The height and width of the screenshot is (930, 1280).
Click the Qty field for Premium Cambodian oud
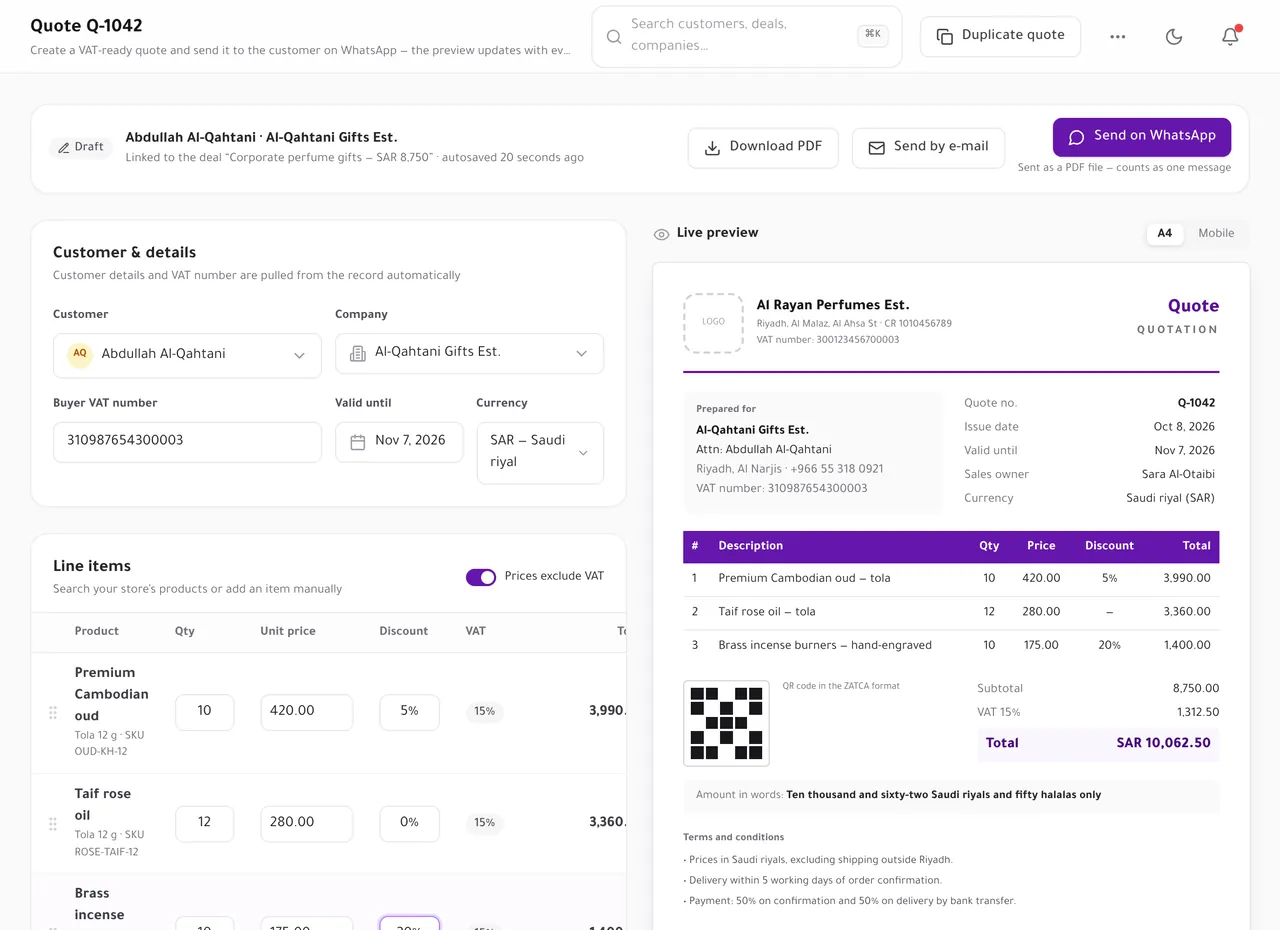[204, 712]
